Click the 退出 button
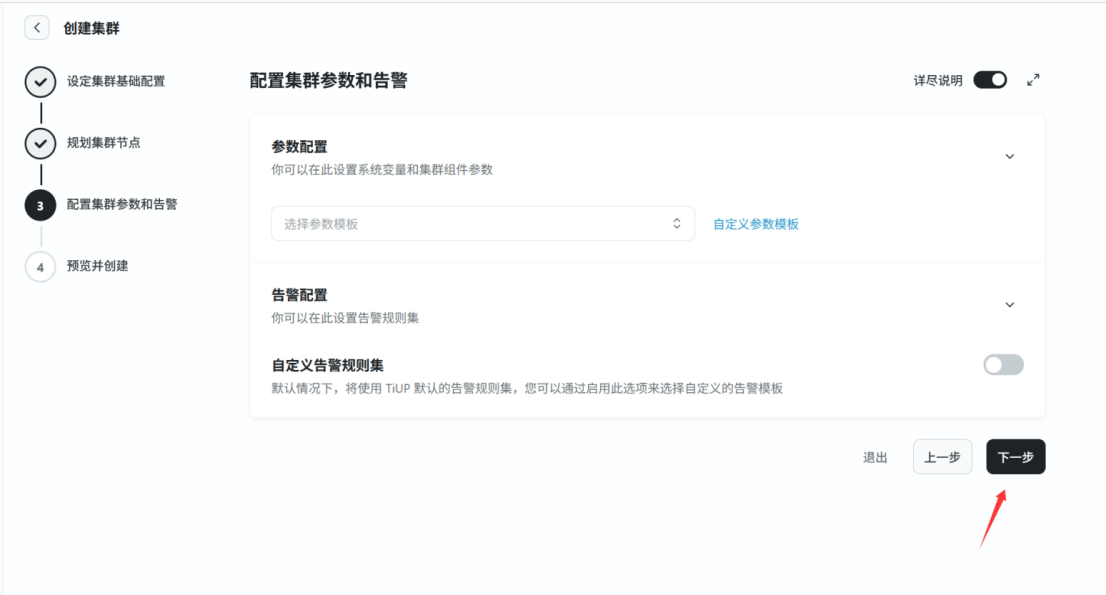1106x595 pixels. click(875, 457)
